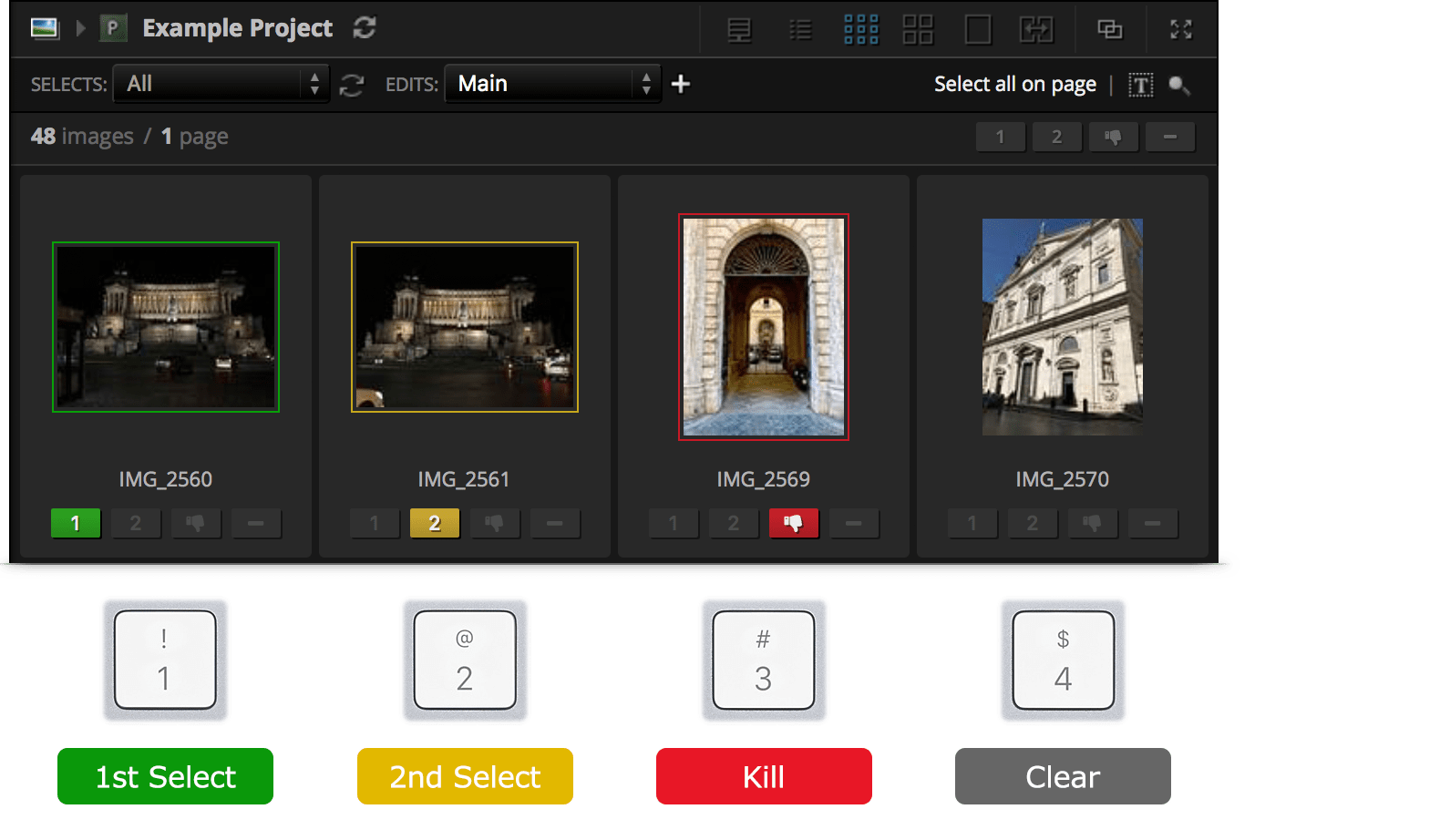Toggle red kill on IMG_2569
This screenshot has height=840, width=1440.
coord(794,524)
